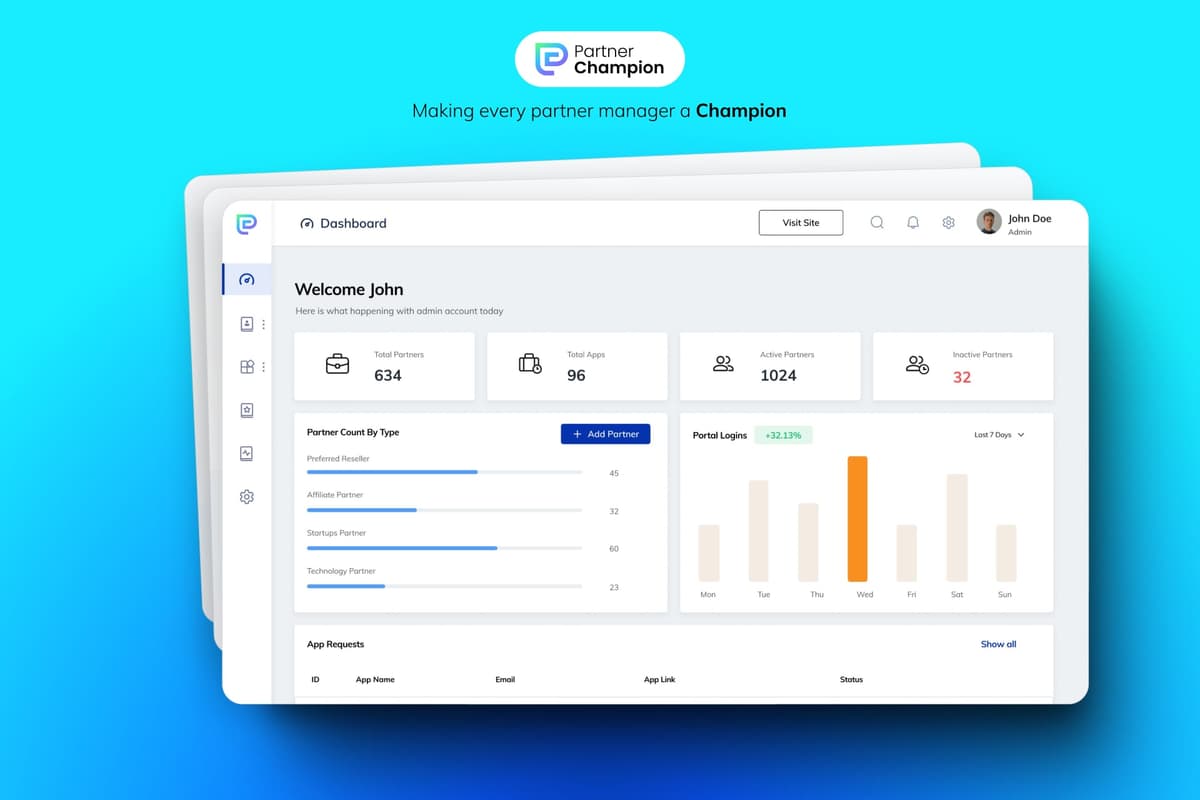Click the Total Apps suitcase icon
This screenshot has width=1200, height=800.
pyautogui.click(x=530, y=364)
